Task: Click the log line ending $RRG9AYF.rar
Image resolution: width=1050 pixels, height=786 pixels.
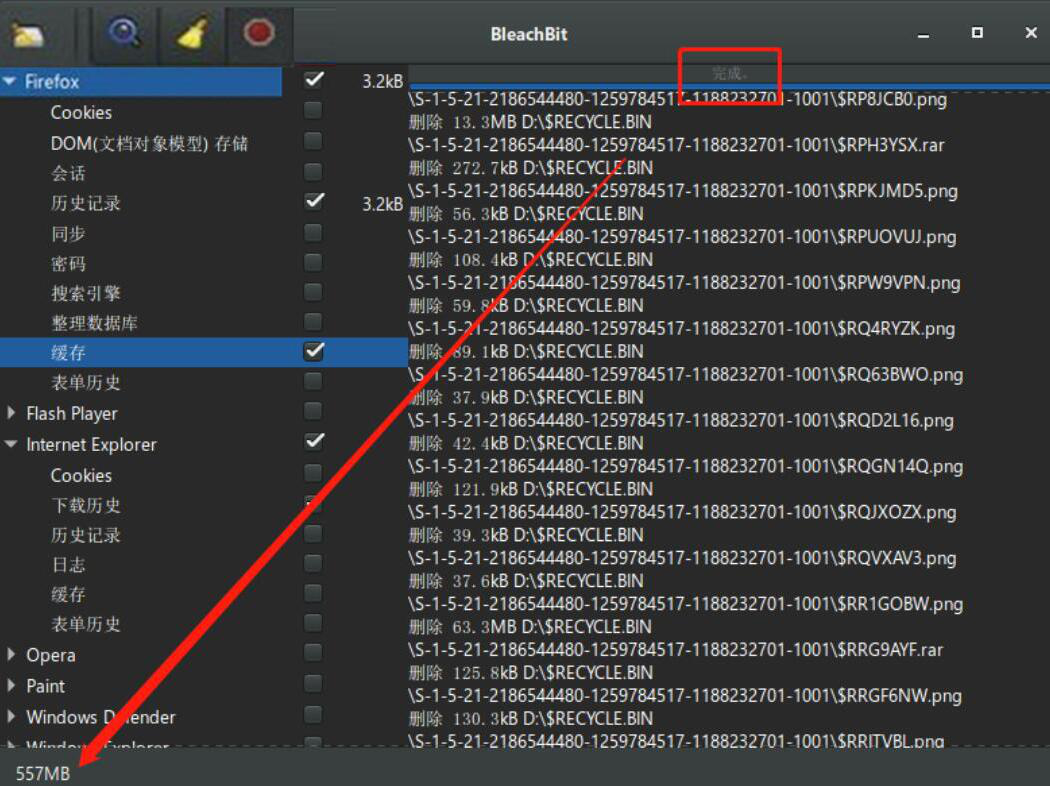Action: pos(676,649)
